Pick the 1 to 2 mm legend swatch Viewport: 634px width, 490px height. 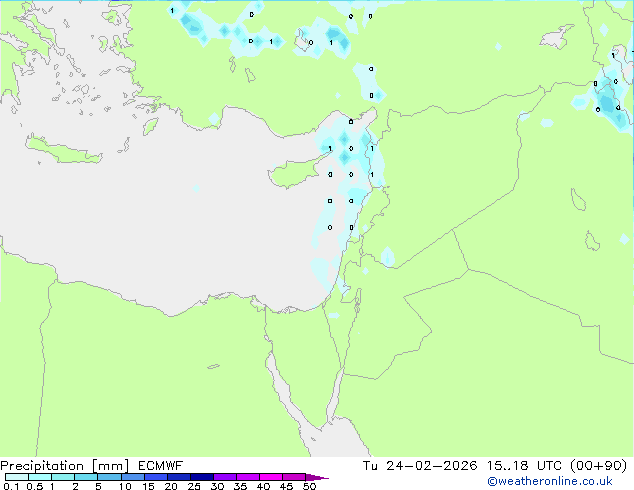tap(63, 477)
